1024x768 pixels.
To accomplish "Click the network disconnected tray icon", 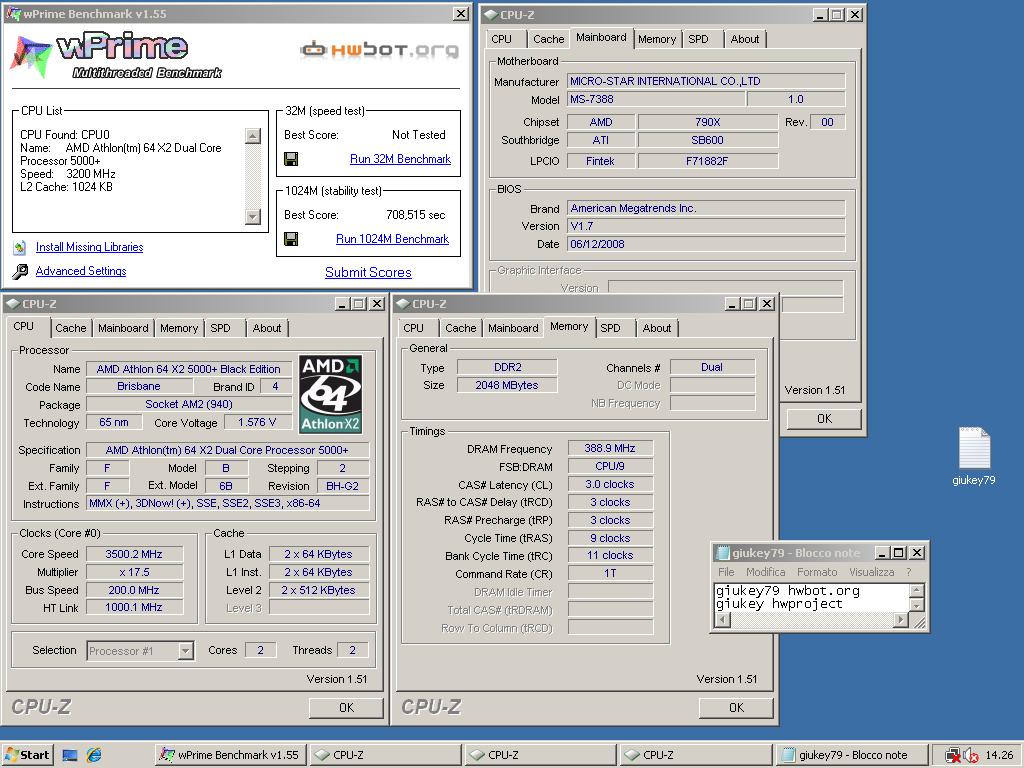I will coord(953,755).
